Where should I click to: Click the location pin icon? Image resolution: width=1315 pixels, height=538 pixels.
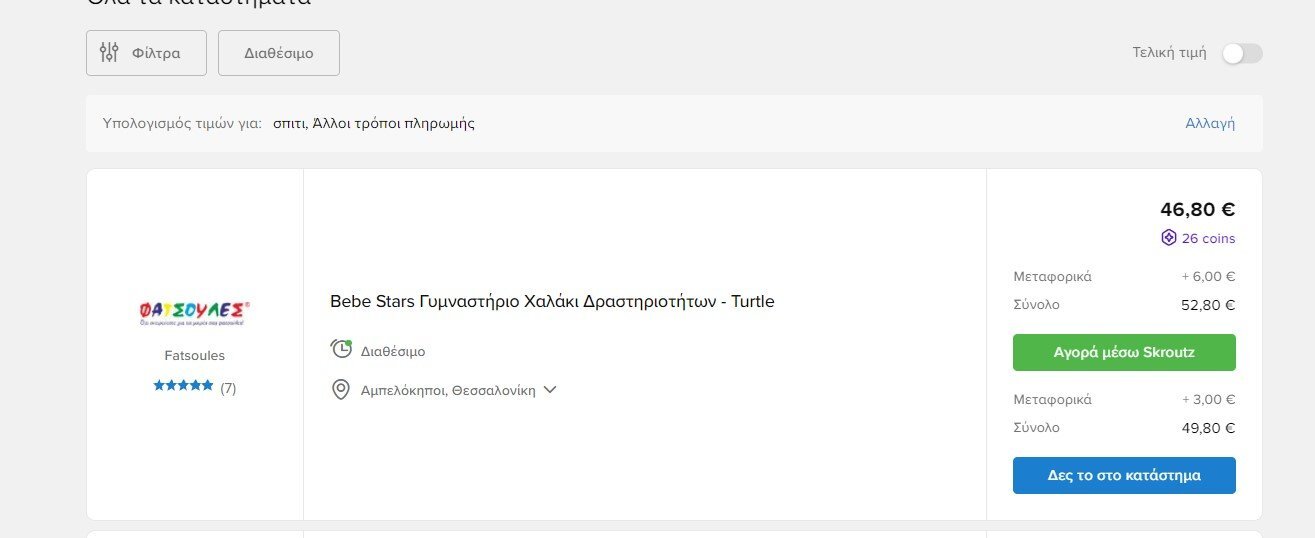click(x=341, y=389)
